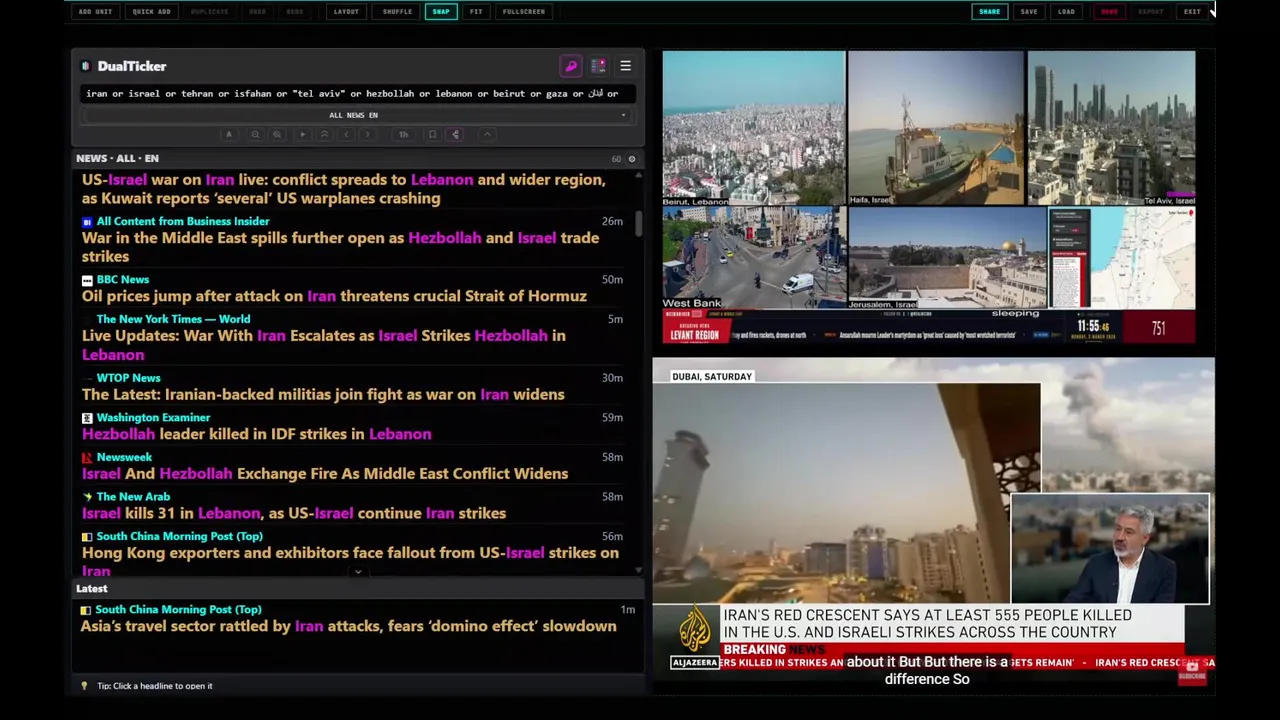Click the ADD UNIT menu button
Screen dimensions: 1280x720
point(96,11)
